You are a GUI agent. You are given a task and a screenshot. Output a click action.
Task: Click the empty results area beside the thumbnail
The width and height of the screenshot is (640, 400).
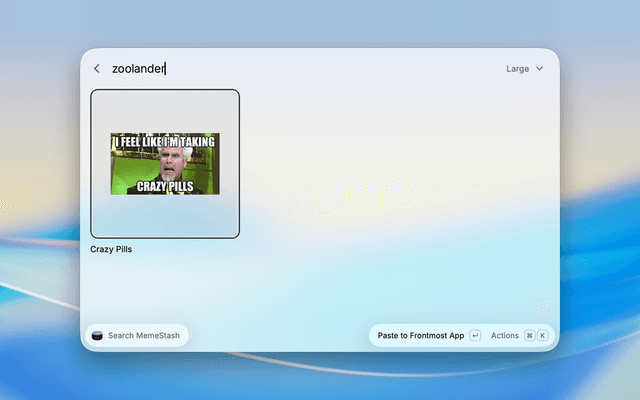coord(396,184)
